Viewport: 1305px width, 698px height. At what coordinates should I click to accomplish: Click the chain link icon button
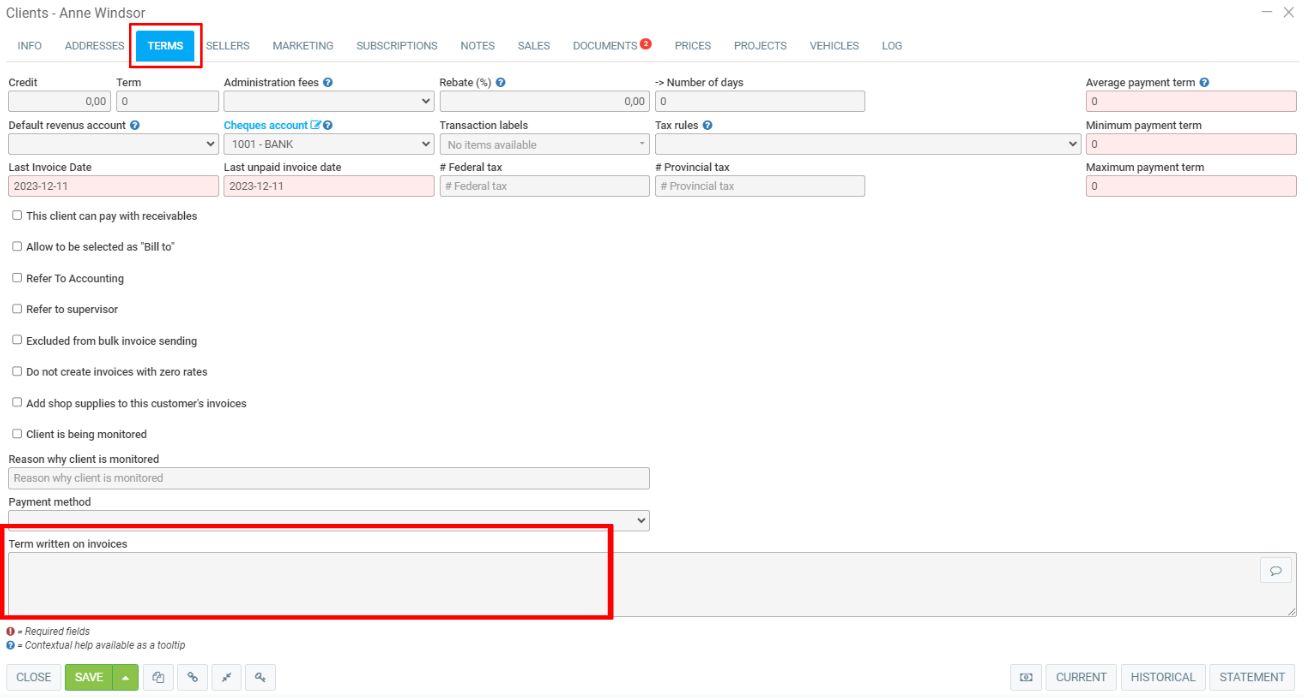[x=192, y=677]
